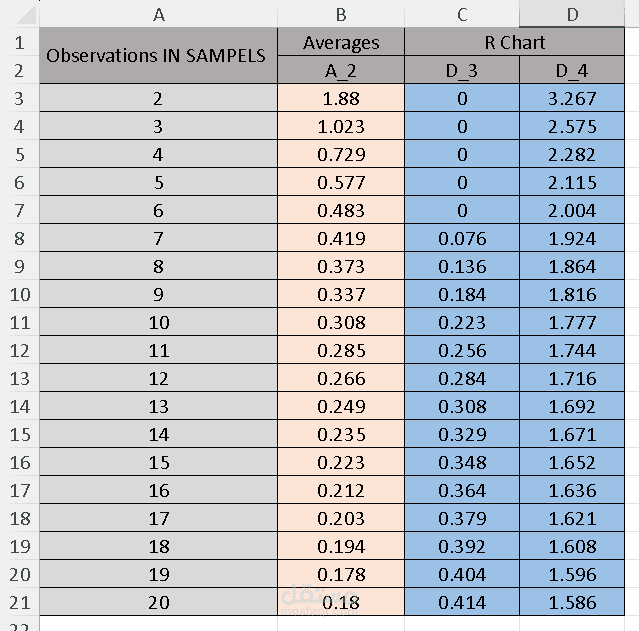Click the R Chart merged header cell
The image size is (639, 631).
click(x=514, y=42)
